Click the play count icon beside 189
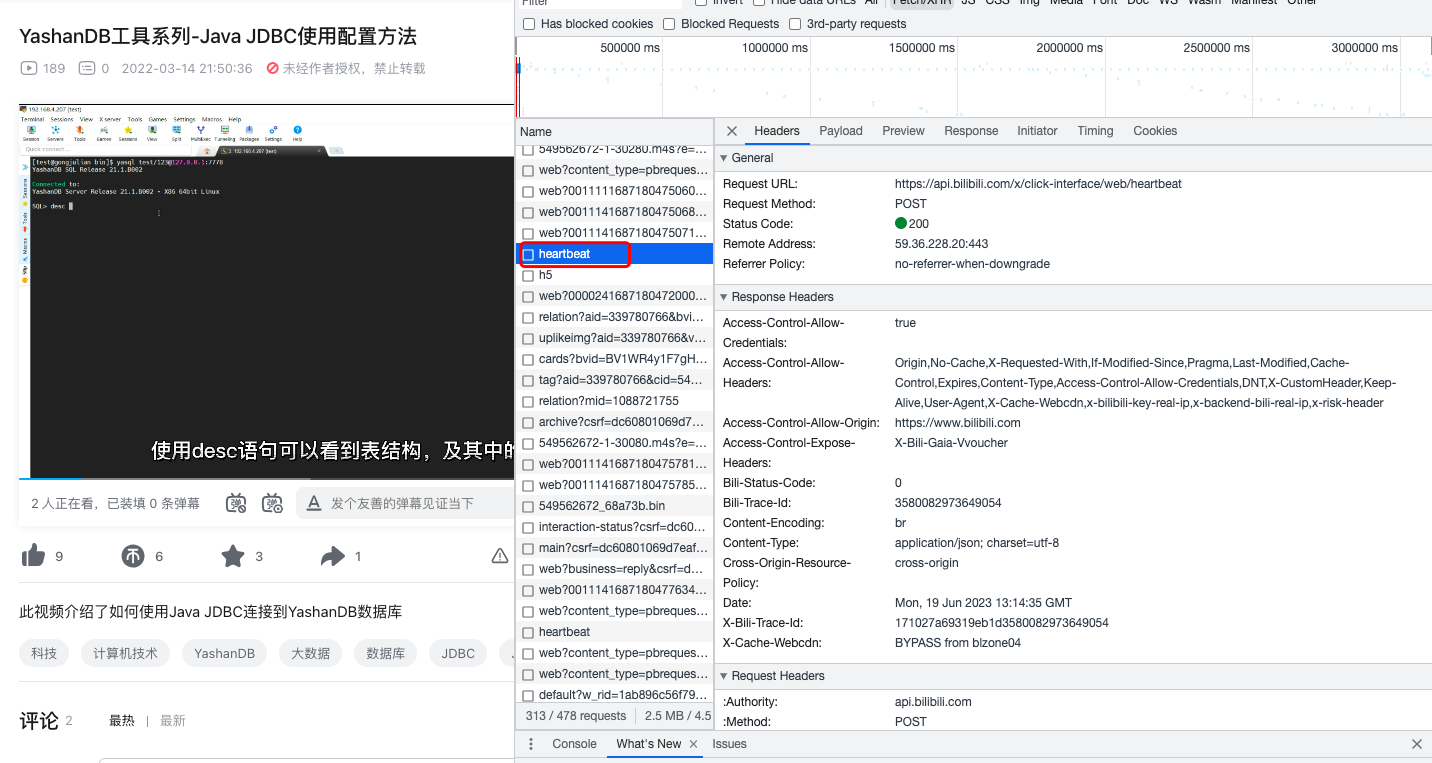1432x763 pixels. tap(29, 68)
